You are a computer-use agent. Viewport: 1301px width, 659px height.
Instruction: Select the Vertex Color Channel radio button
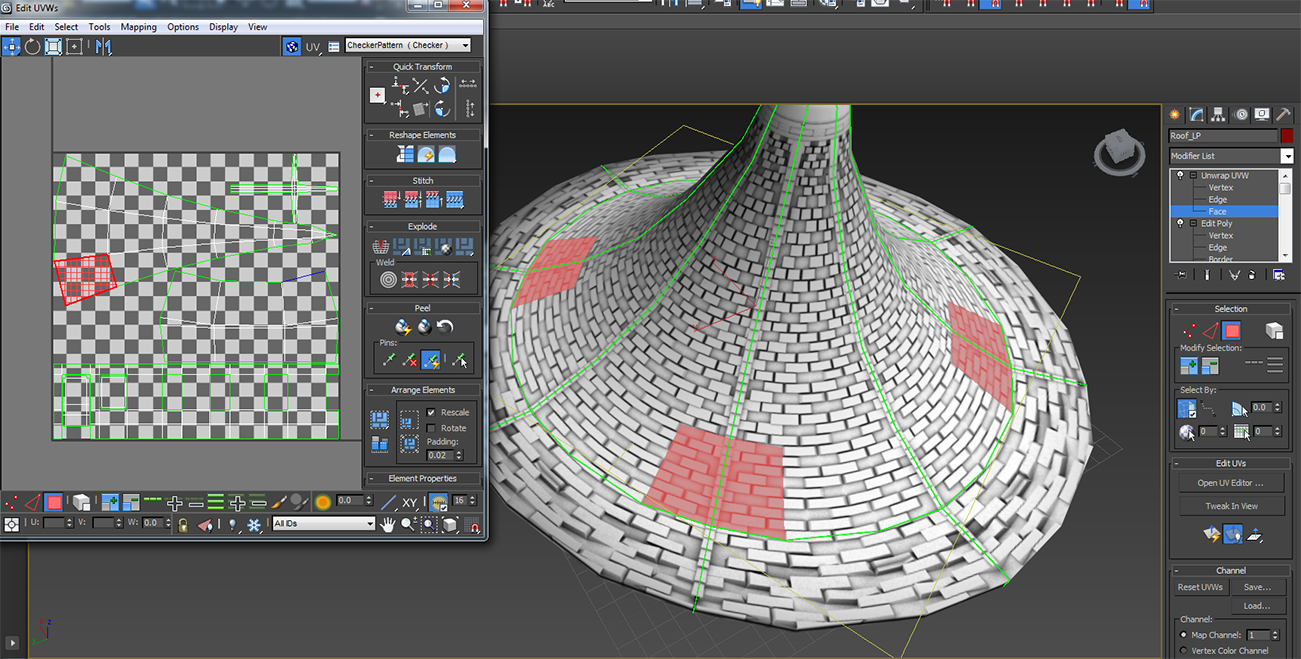tap(1185, 651)
